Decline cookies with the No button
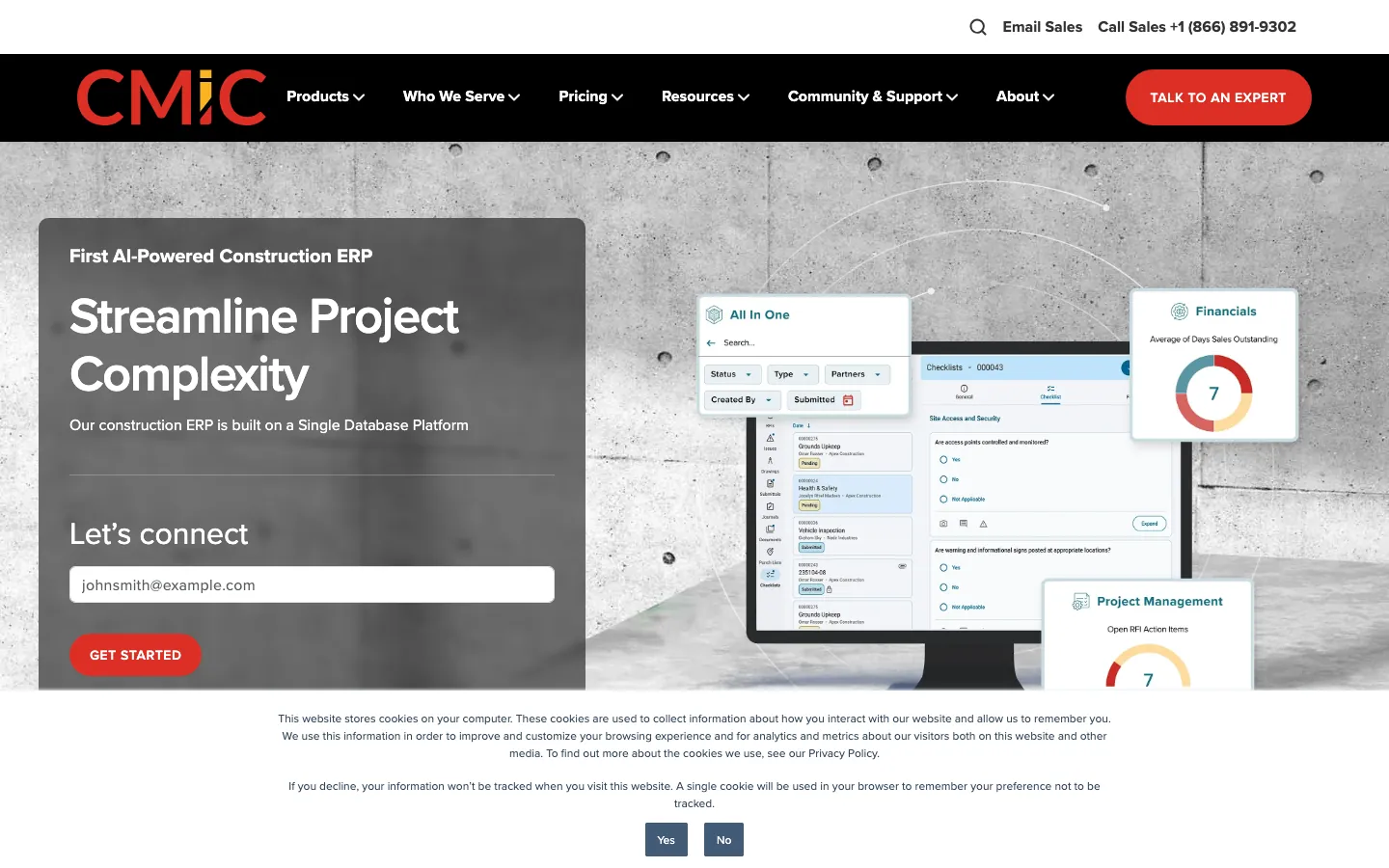This screenshot has height=868, width=1389. point(723,839)
